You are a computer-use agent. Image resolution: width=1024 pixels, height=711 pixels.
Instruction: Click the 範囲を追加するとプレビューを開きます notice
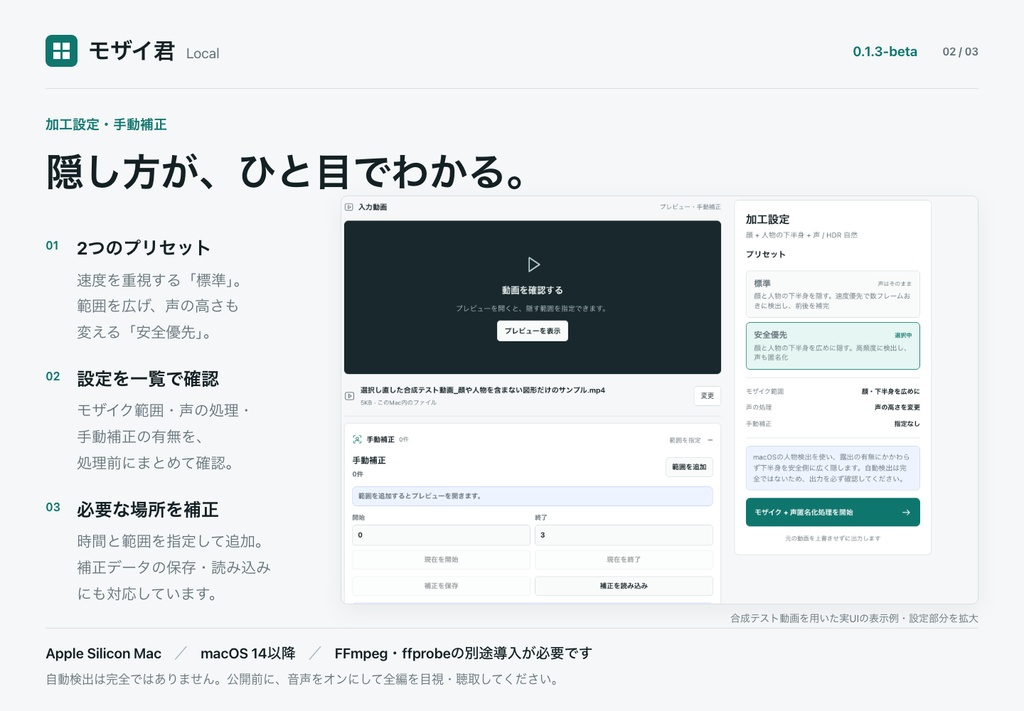(x=532, y=496)
